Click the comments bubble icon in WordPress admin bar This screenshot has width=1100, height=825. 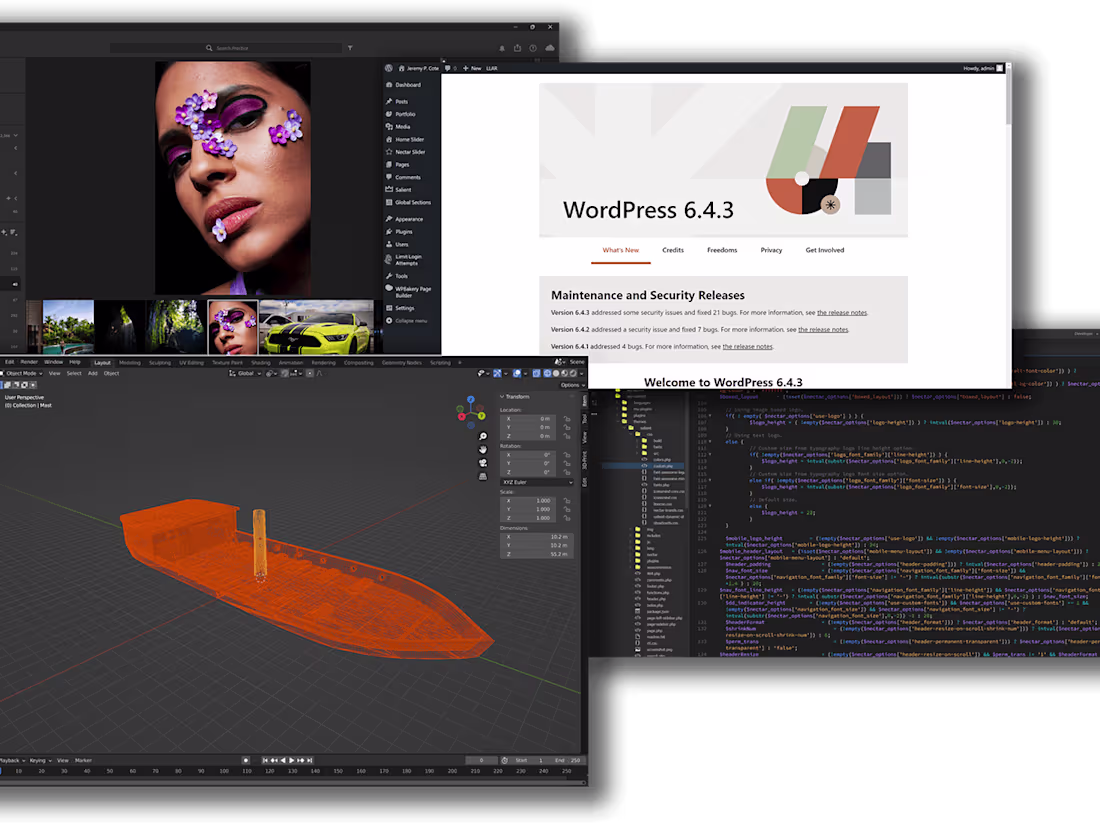(448, 68)
